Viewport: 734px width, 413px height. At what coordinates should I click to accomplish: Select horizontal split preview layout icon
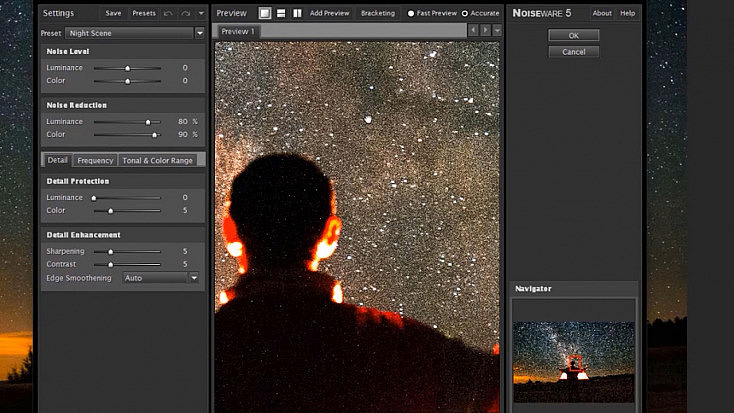click(x=281, y=13)
